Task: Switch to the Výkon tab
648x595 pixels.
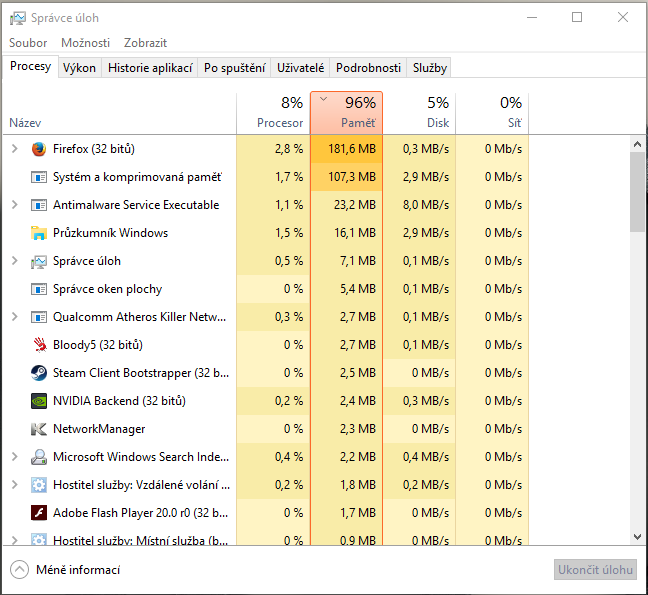Action: tap(79, 68)
